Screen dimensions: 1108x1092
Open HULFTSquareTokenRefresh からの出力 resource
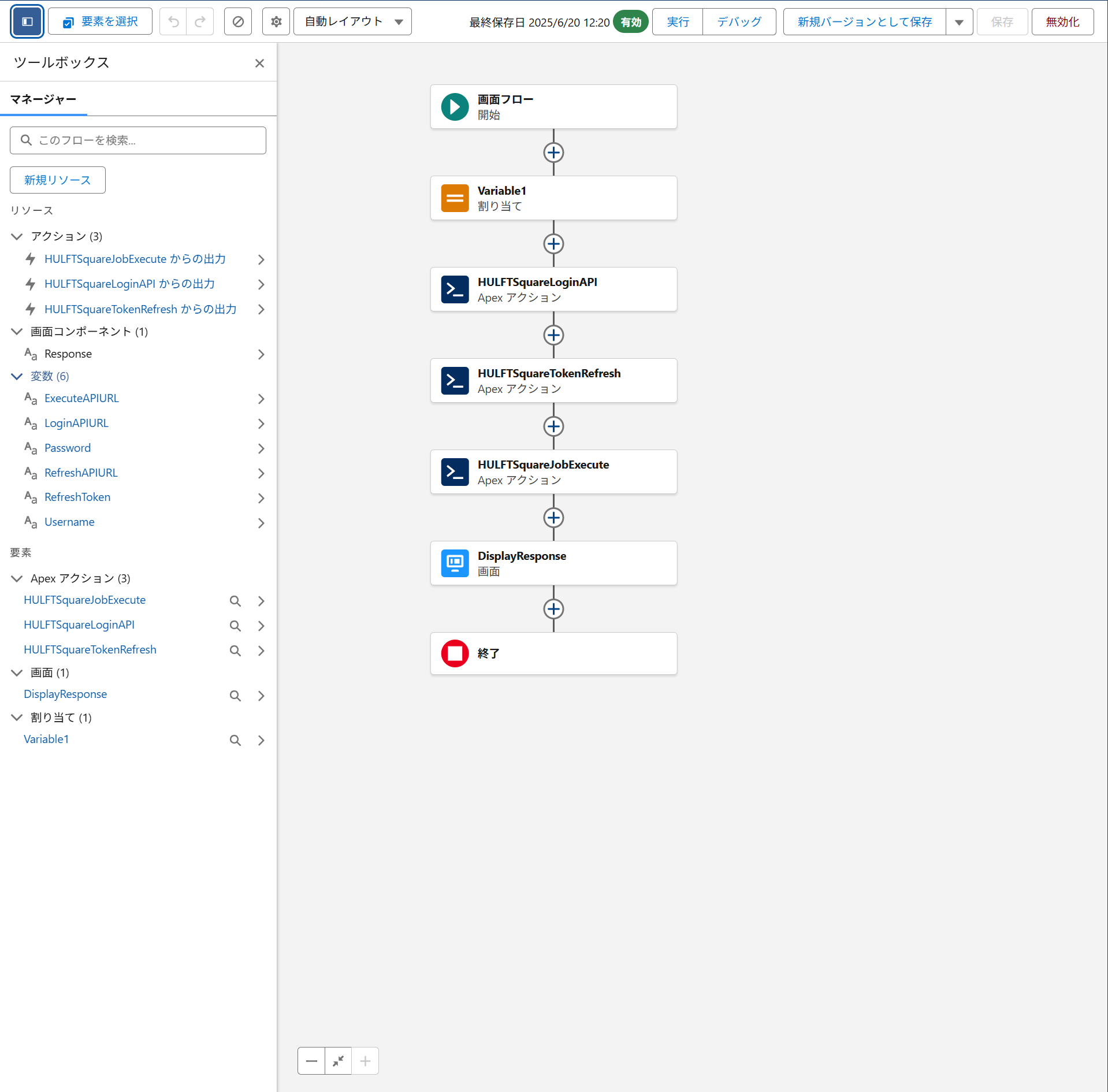click(140, 309)
